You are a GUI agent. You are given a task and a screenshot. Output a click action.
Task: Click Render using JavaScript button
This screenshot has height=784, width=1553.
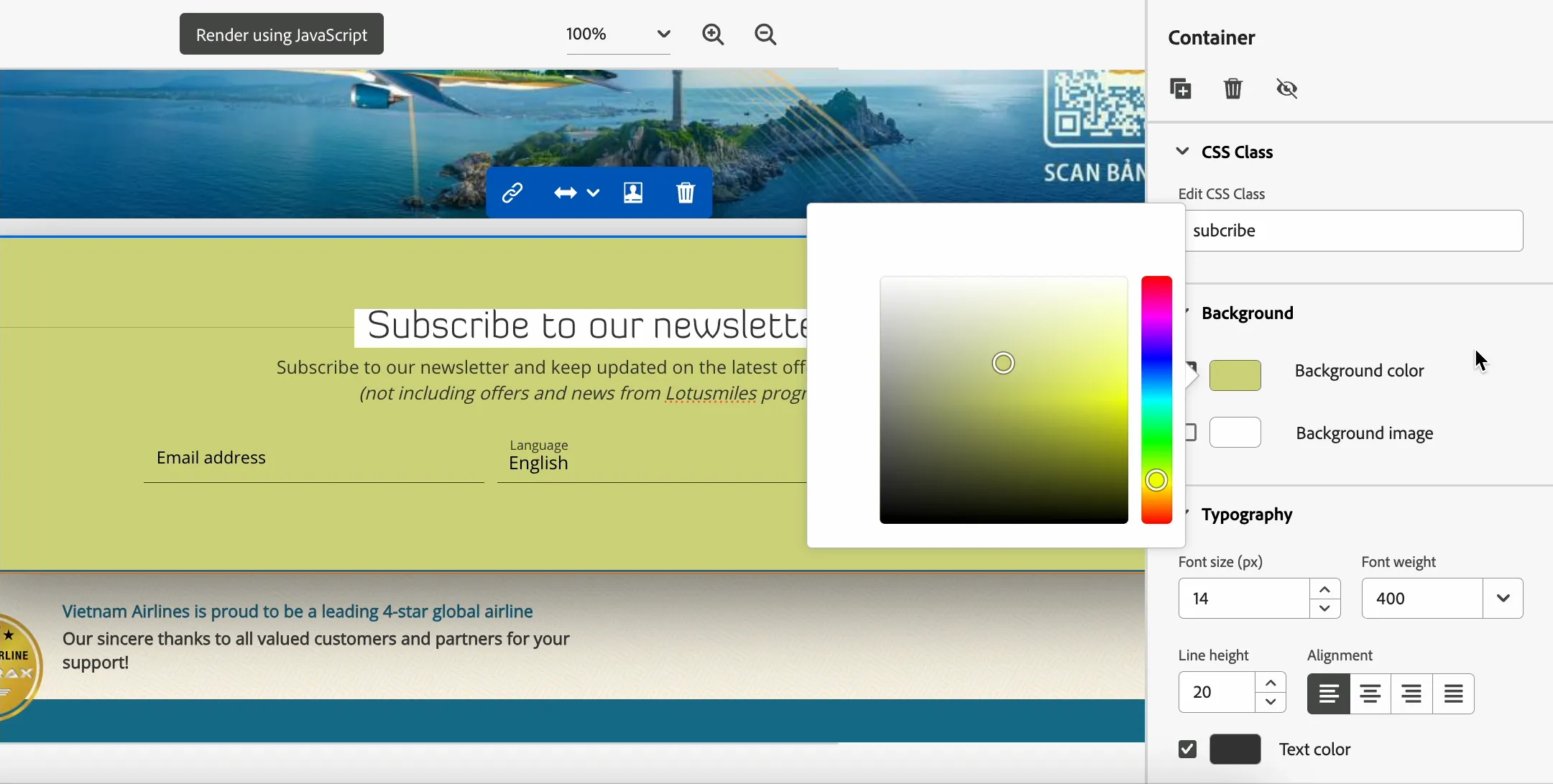coord(282,34)
